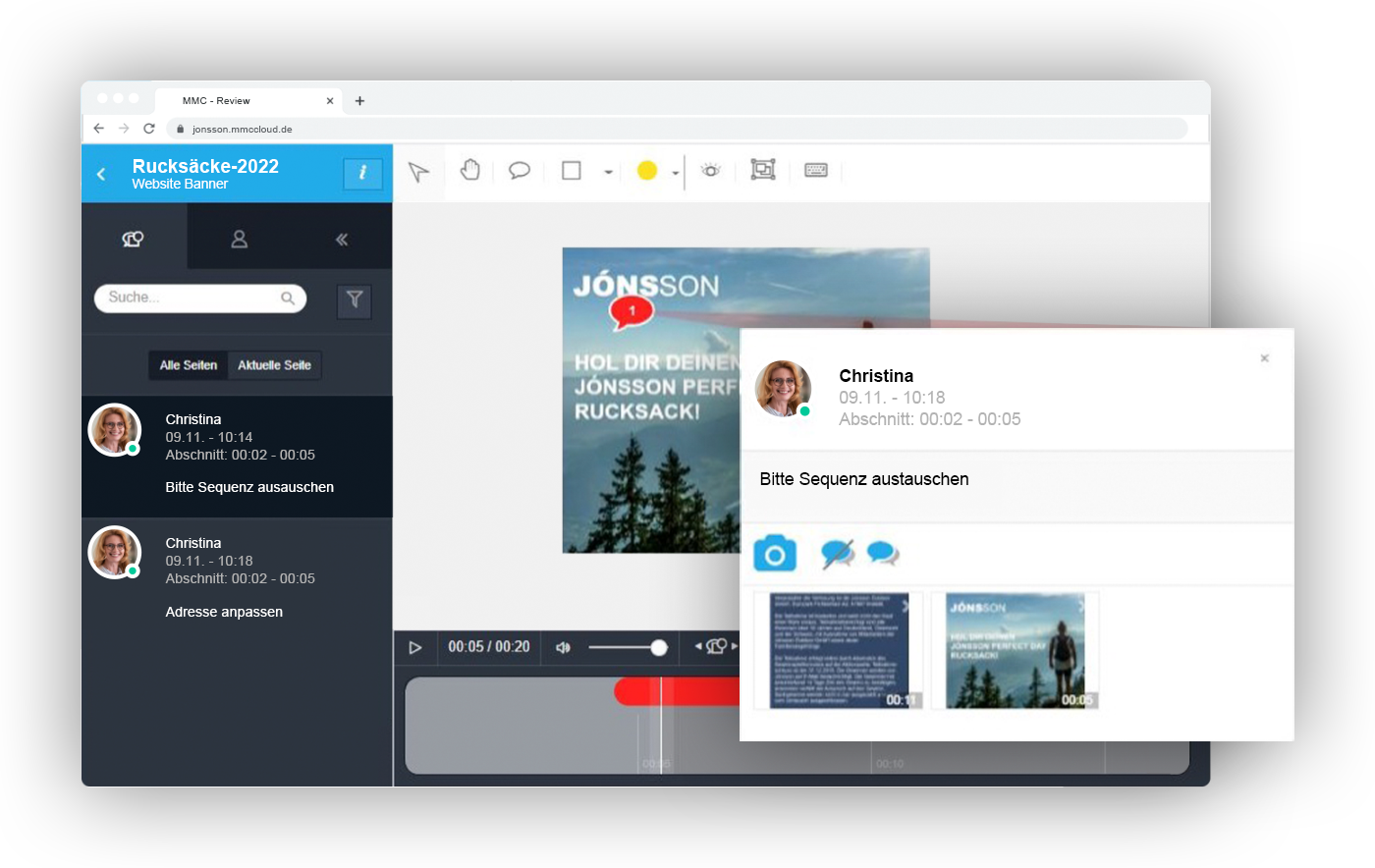Open the keyboard shortcuts icon
Screen dimensions: 1375x868
[x=816, y=170]
